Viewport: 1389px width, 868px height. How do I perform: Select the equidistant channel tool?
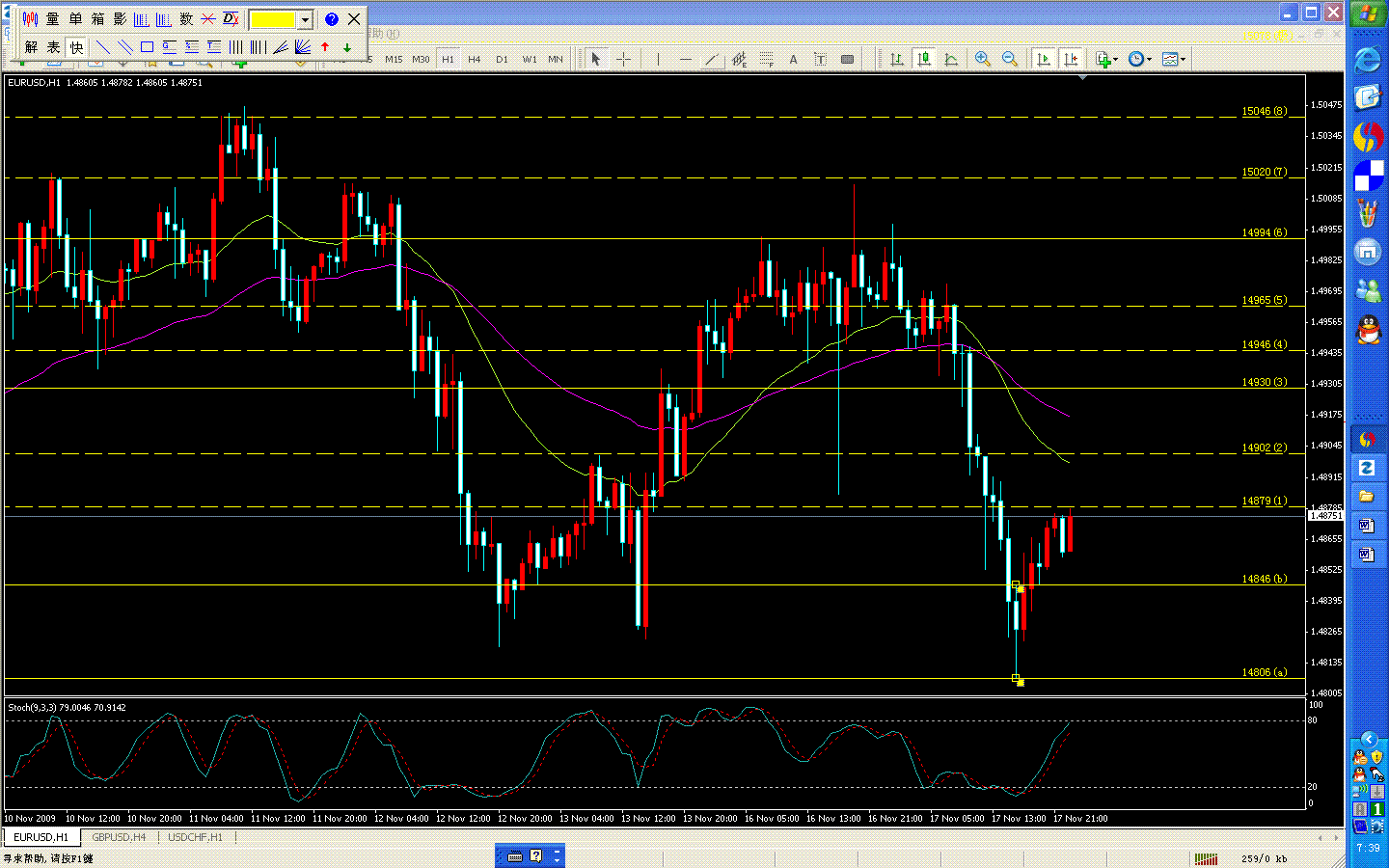[739, 59]
